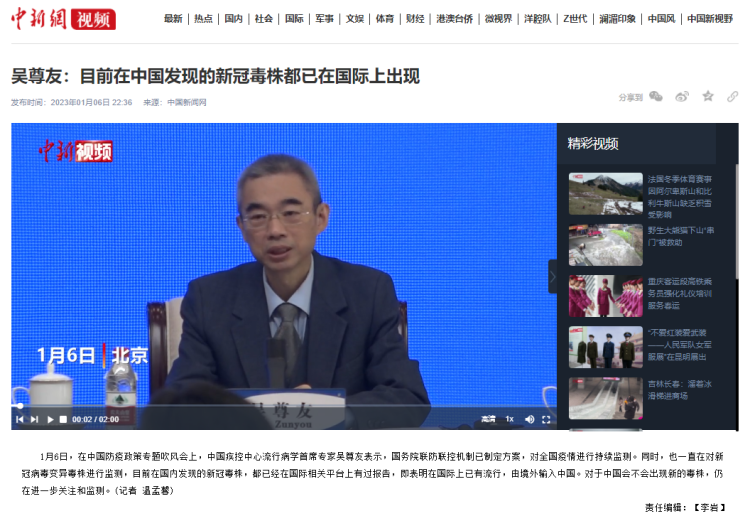The width and height of the screenshot is (750, 516).
Task: Click the 中新网视频 site logo
Action: point(63,19)
